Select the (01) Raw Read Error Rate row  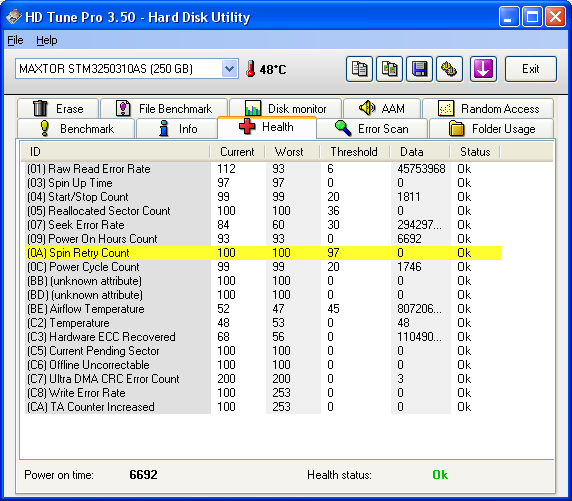(263, 169)
